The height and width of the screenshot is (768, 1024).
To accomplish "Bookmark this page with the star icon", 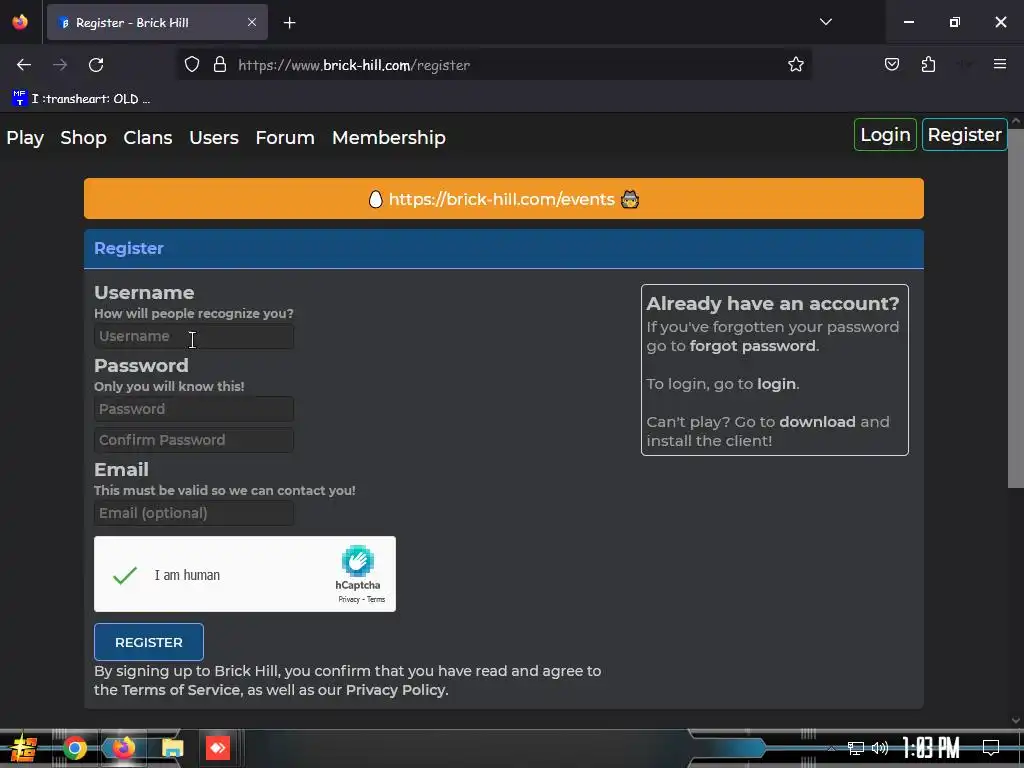I will 795,65.
